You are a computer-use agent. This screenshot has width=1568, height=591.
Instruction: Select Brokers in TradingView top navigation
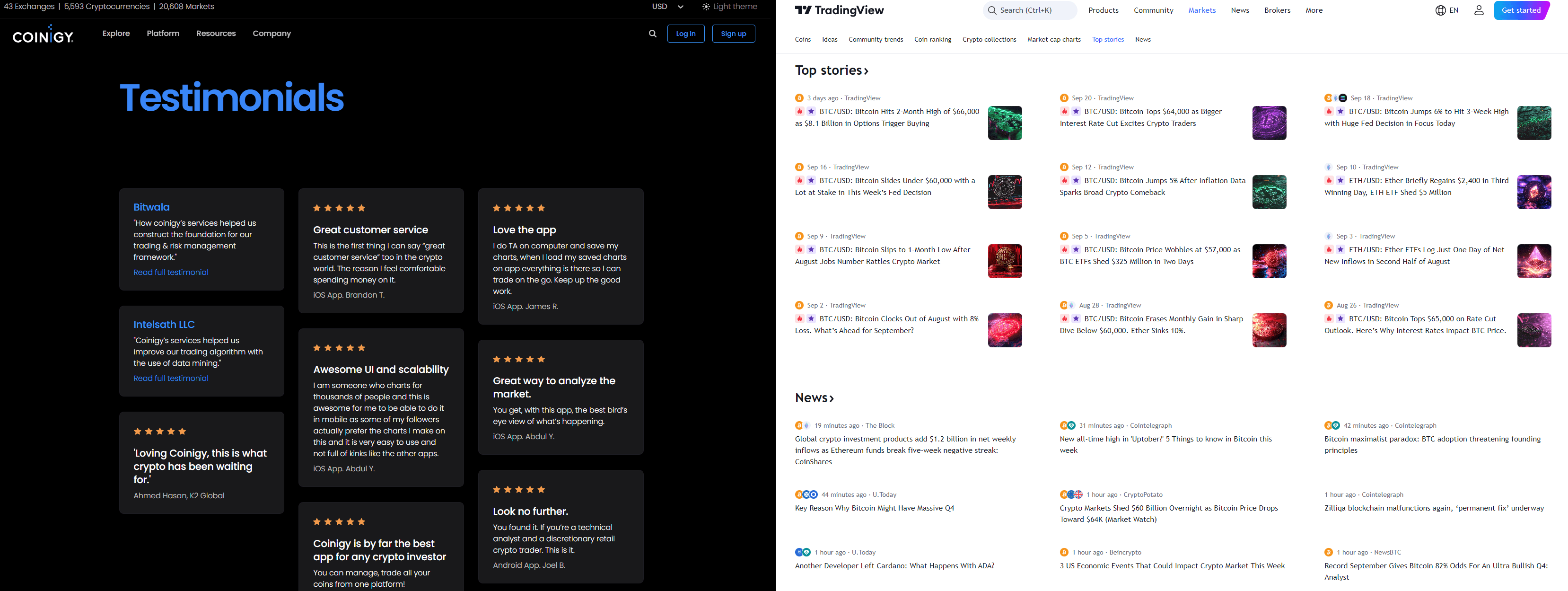click(1277, 10)
